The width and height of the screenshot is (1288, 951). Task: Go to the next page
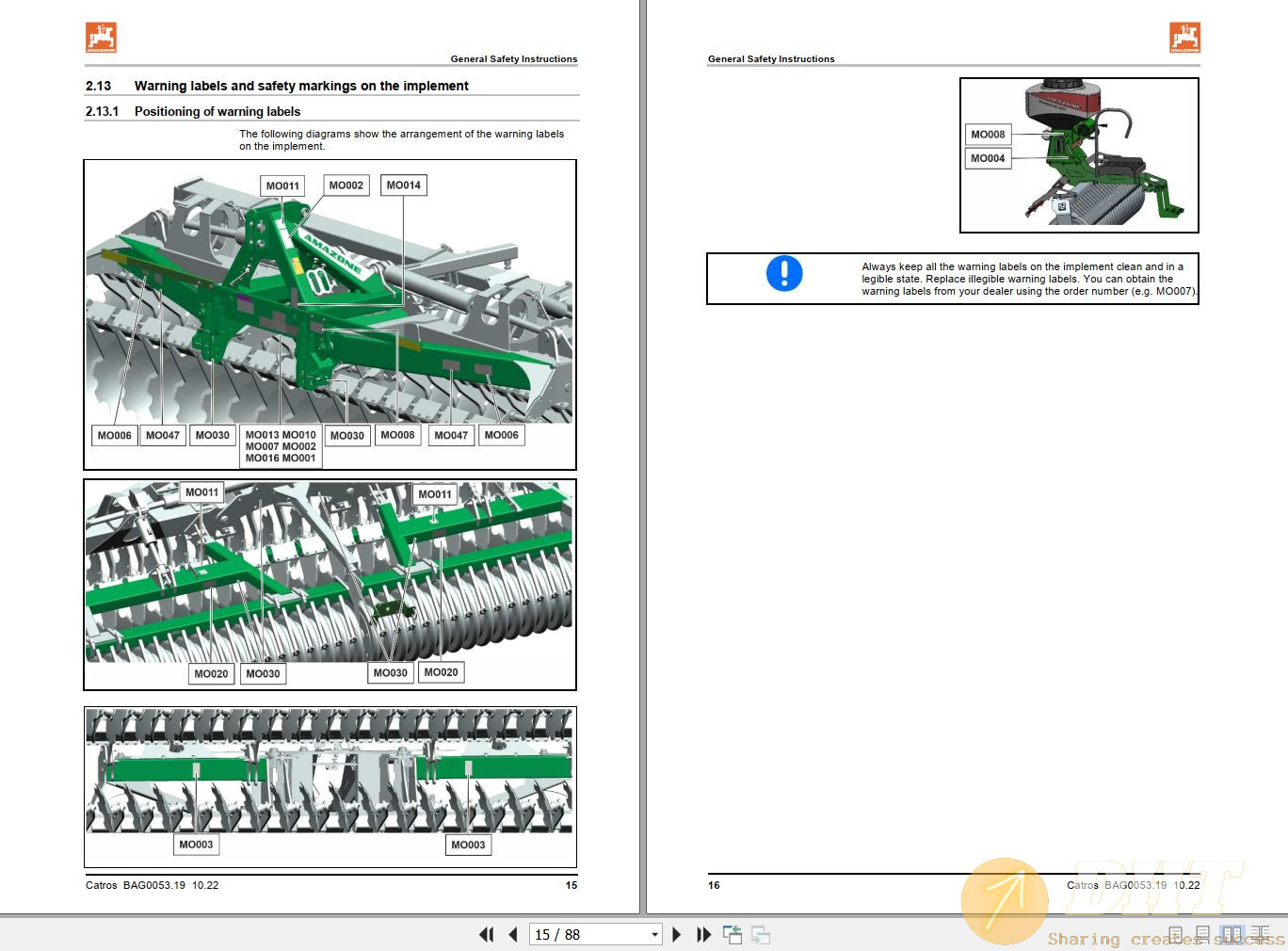tap(676, 935)
